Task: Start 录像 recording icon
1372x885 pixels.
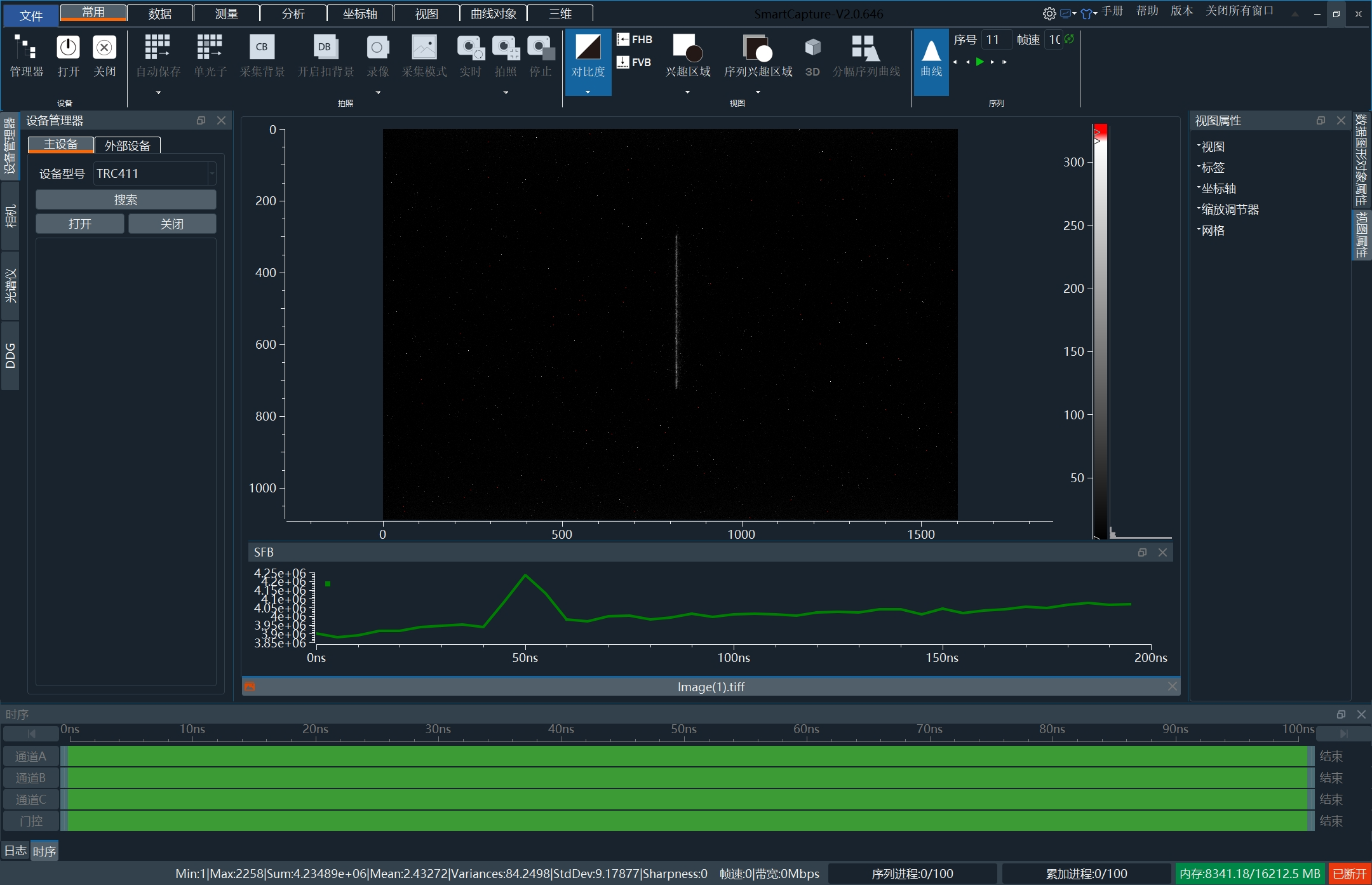Action: [x=377, y=47]
